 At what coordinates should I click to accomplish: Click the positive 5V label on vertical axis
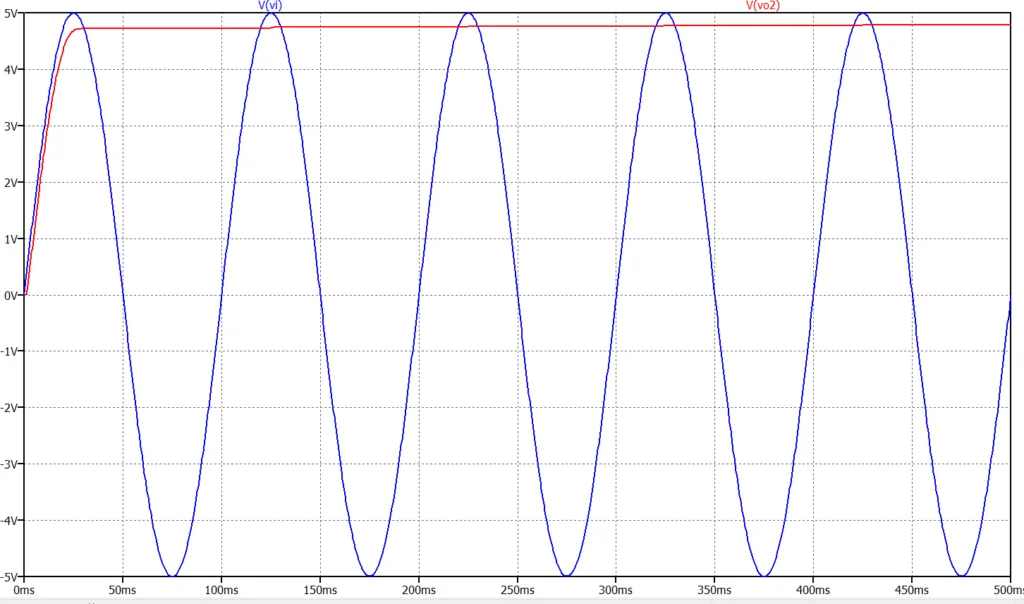click(x=10, y=13)
